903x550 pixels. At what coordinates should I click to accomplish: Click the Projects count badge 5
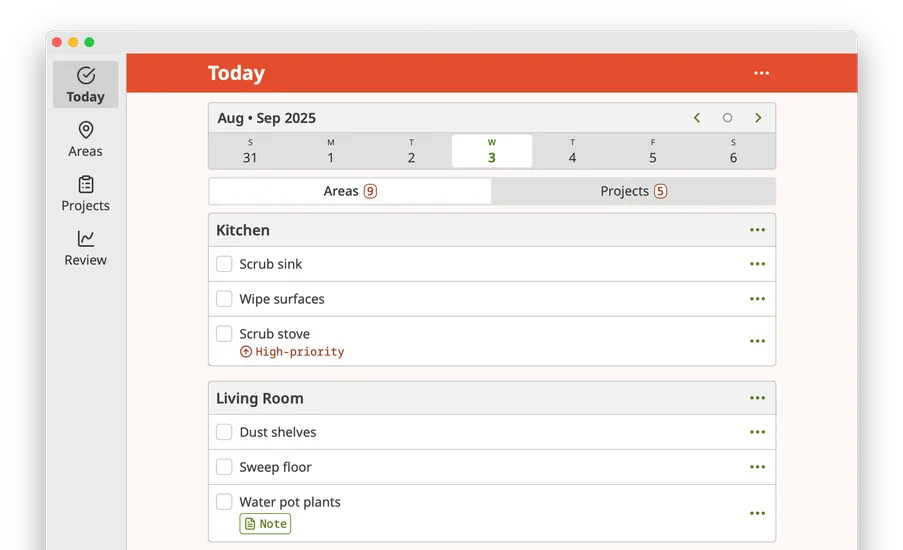point(661,191)
